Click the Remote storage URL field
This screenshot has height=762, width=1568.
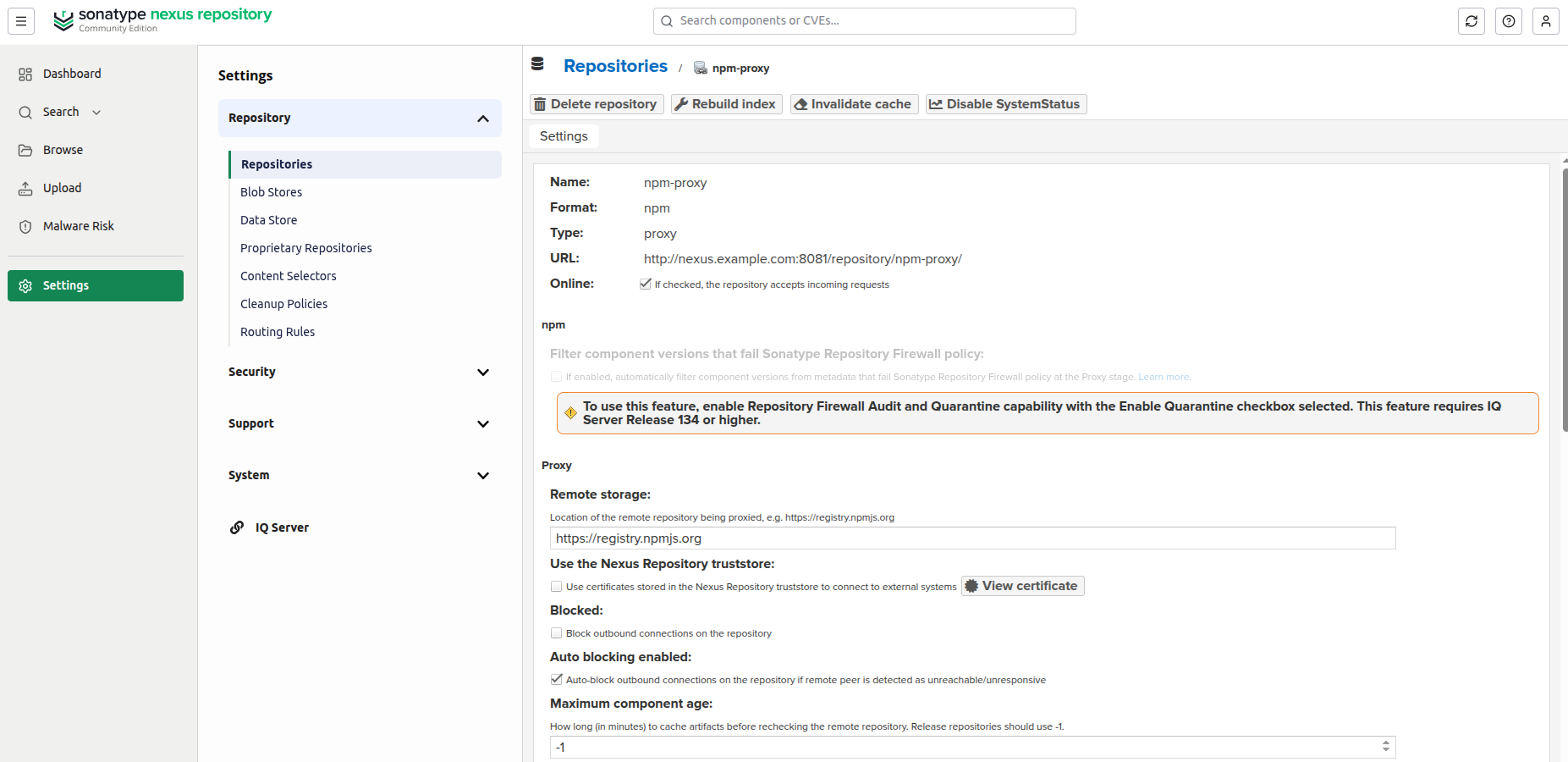[973, 538]
